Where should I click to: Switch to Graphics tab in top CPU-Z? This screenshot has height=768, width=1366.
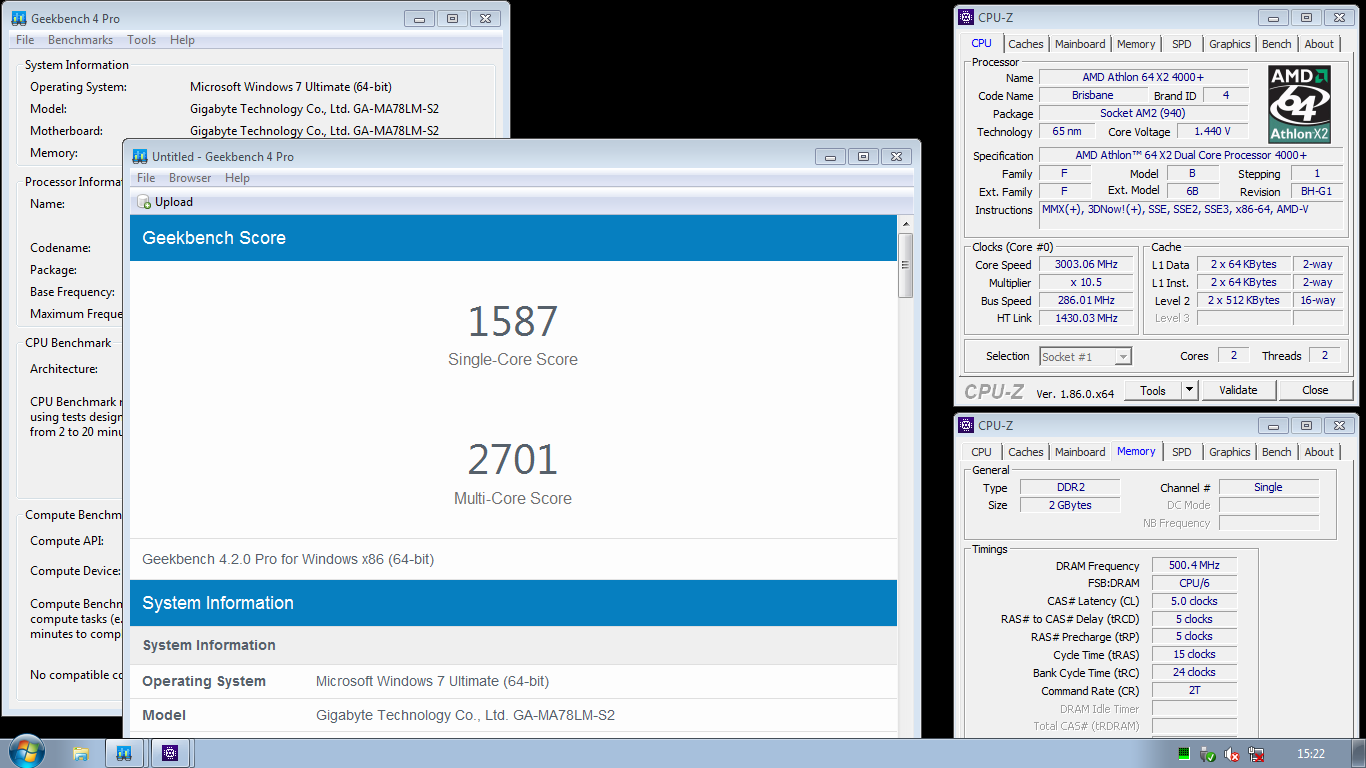(1229, 44)
